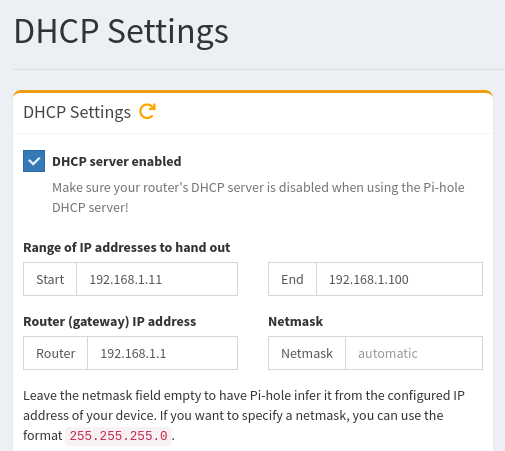Click the 'Leave the netmask field empty' sentence

[244, 405]
